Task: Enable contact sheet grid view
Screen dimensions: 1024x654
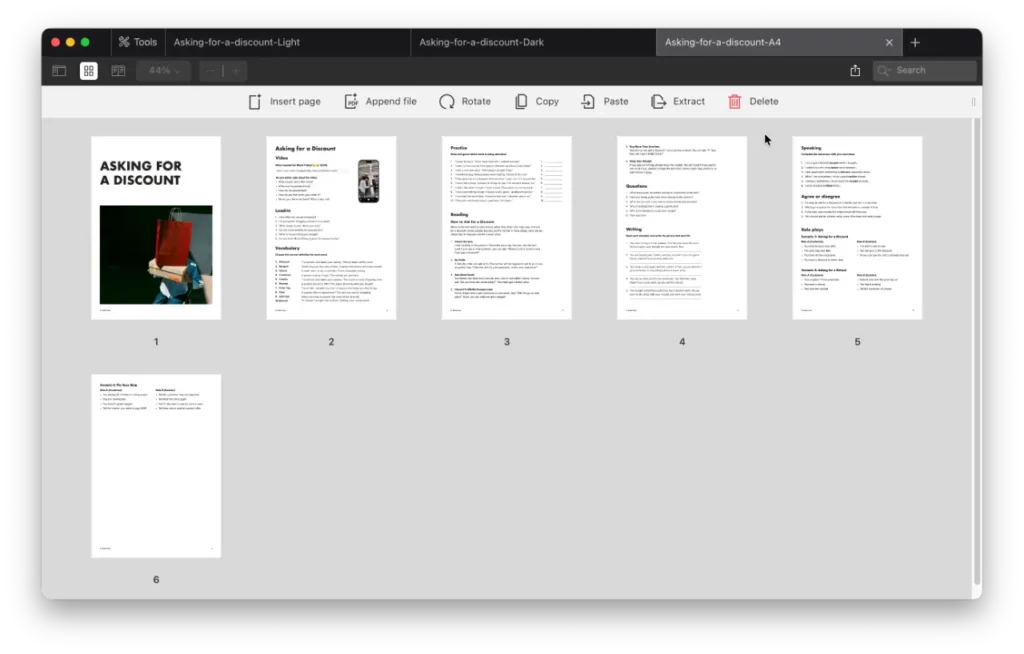Action: [88, 71]
